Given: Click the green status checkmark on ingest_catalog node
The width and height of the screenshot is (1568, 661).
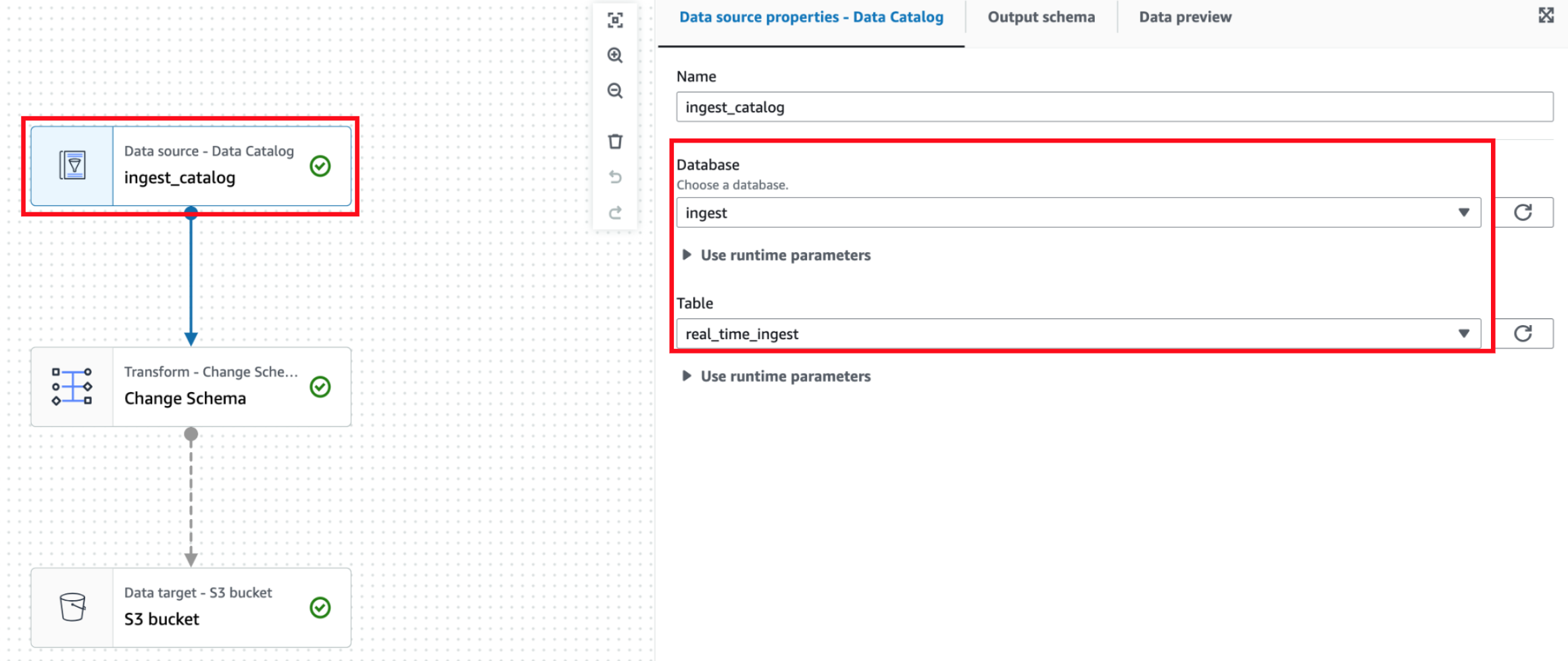Looking at the screenshot, I should coord(320,166).
